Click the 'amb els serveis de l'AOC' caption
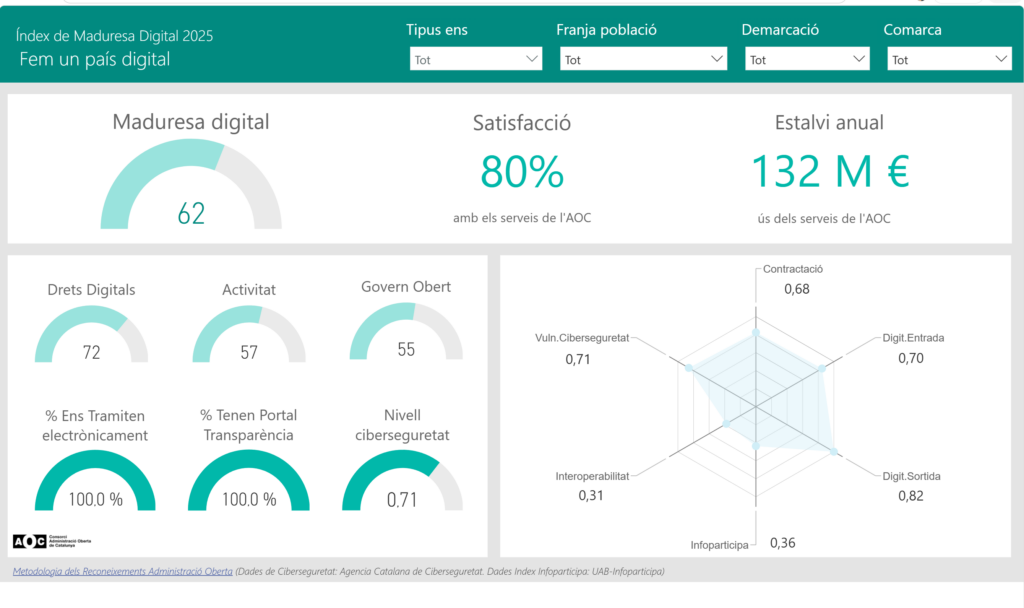The width and height of the screenshot is (1024, 608). [522, 218]
